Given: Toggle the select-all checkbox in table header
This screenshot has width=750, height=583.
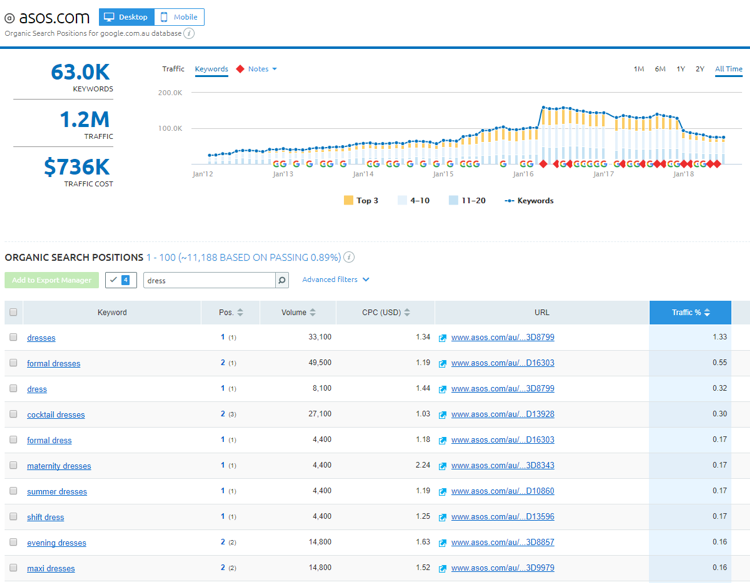Looking at the screenshot, I should point(13,312).
